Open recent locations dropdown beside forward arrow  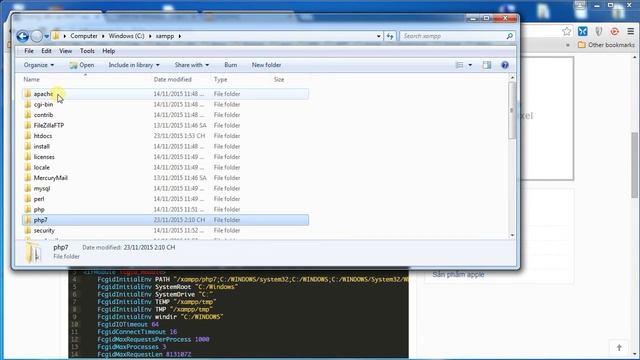(x=47, y=36)
